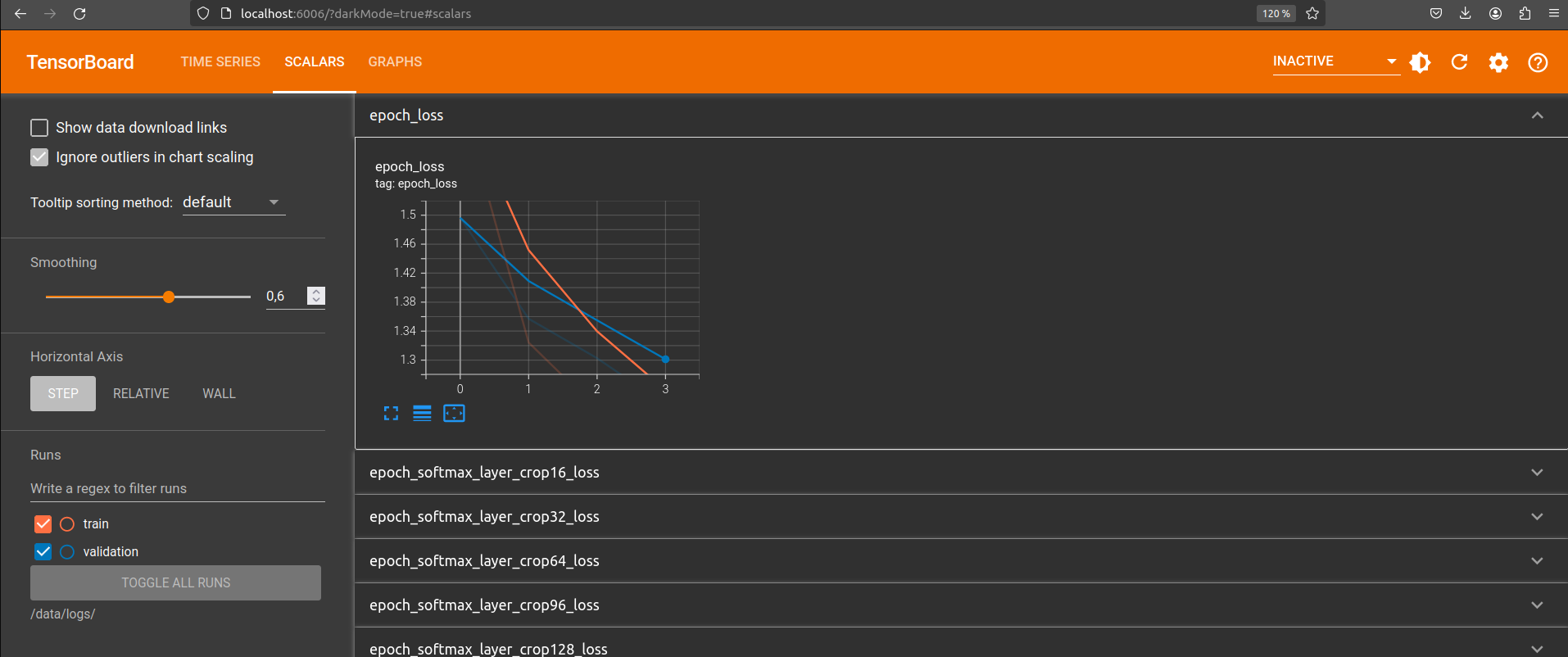Select only the validation run radio
Viewport: 1568px width, 657px height.
point(67,552)
